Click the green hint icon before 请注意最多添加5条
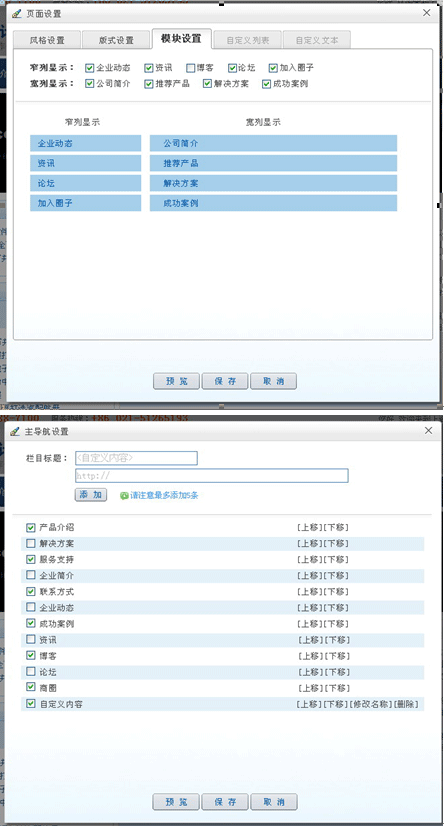This screenshot has height=826, width=444. click(124, 496)
